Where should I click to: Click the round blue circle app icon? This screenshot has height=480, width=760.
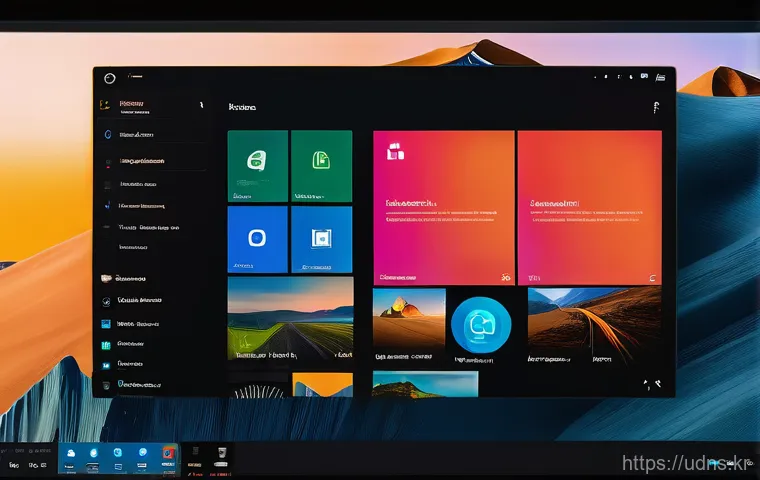481,325
